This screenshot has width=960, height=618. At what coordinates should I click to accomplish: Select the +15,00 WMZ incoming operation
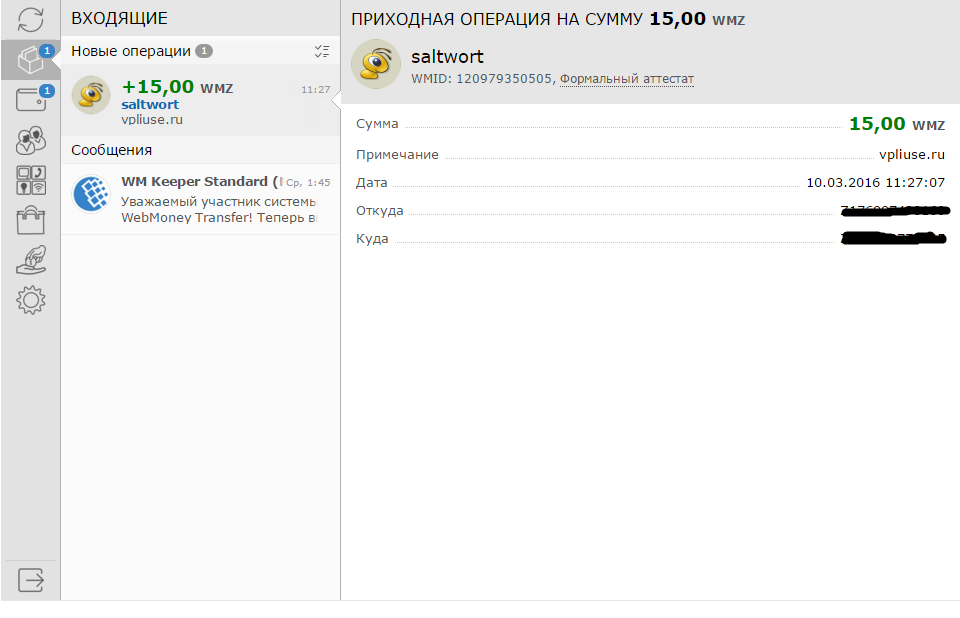(x=200, y=100)
